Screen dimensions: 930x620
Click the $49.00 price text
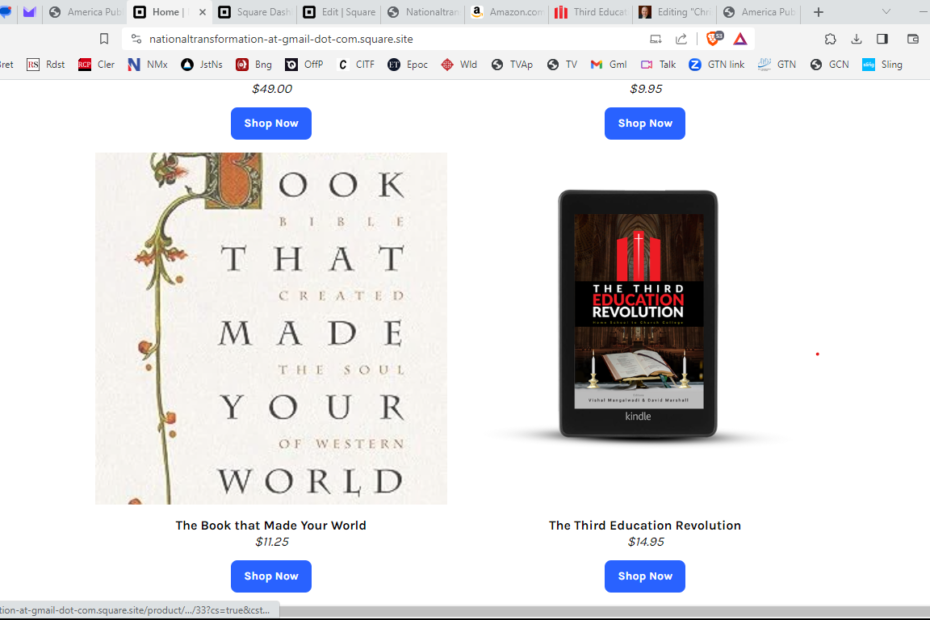pos(272,89)
